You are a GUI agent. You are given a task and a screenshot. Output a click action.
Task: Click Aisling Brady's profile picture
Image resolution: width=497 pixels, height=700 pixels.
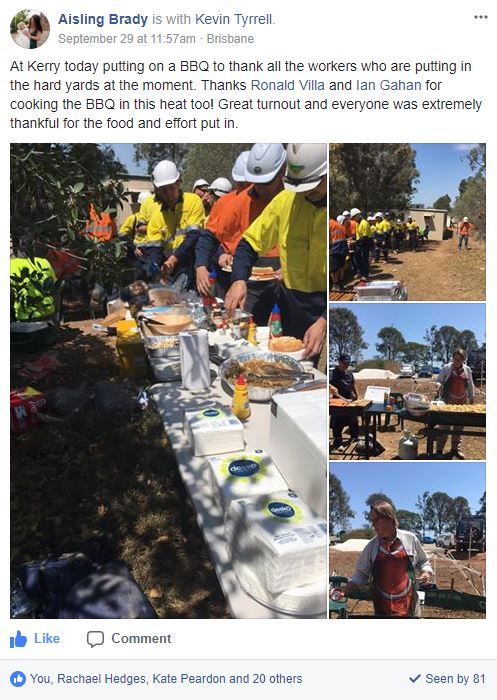point(30,29)
